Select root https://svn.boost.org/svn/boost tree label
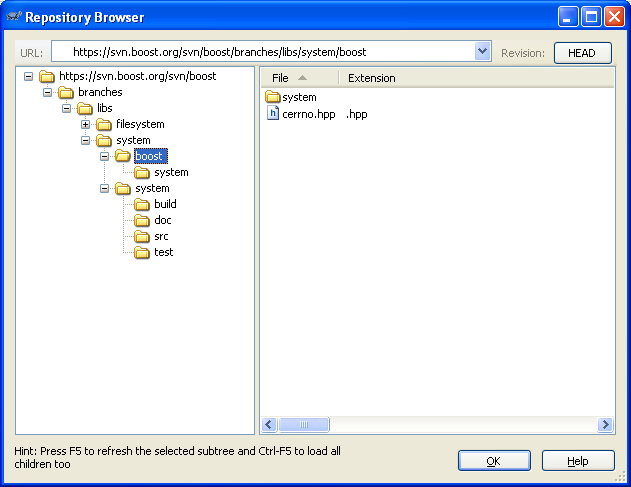The height and width of the screenshot is (487, 631). 138,76
